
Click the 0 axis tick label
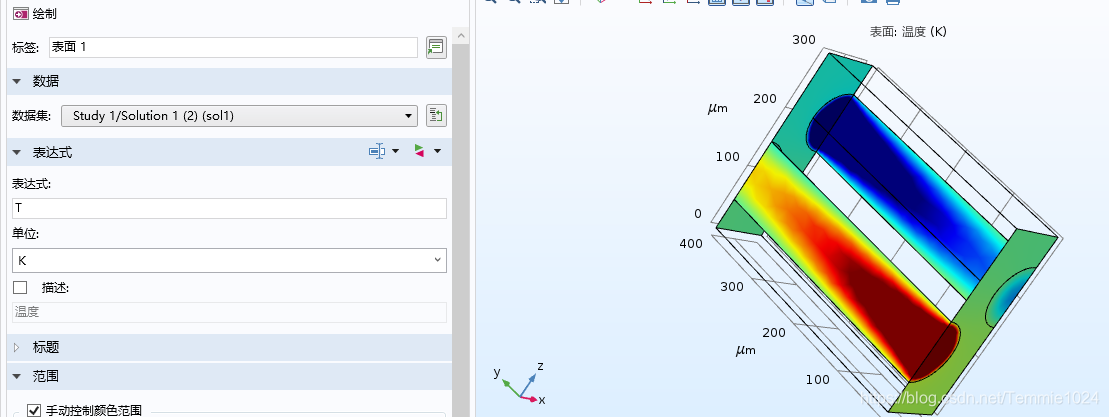697,214
